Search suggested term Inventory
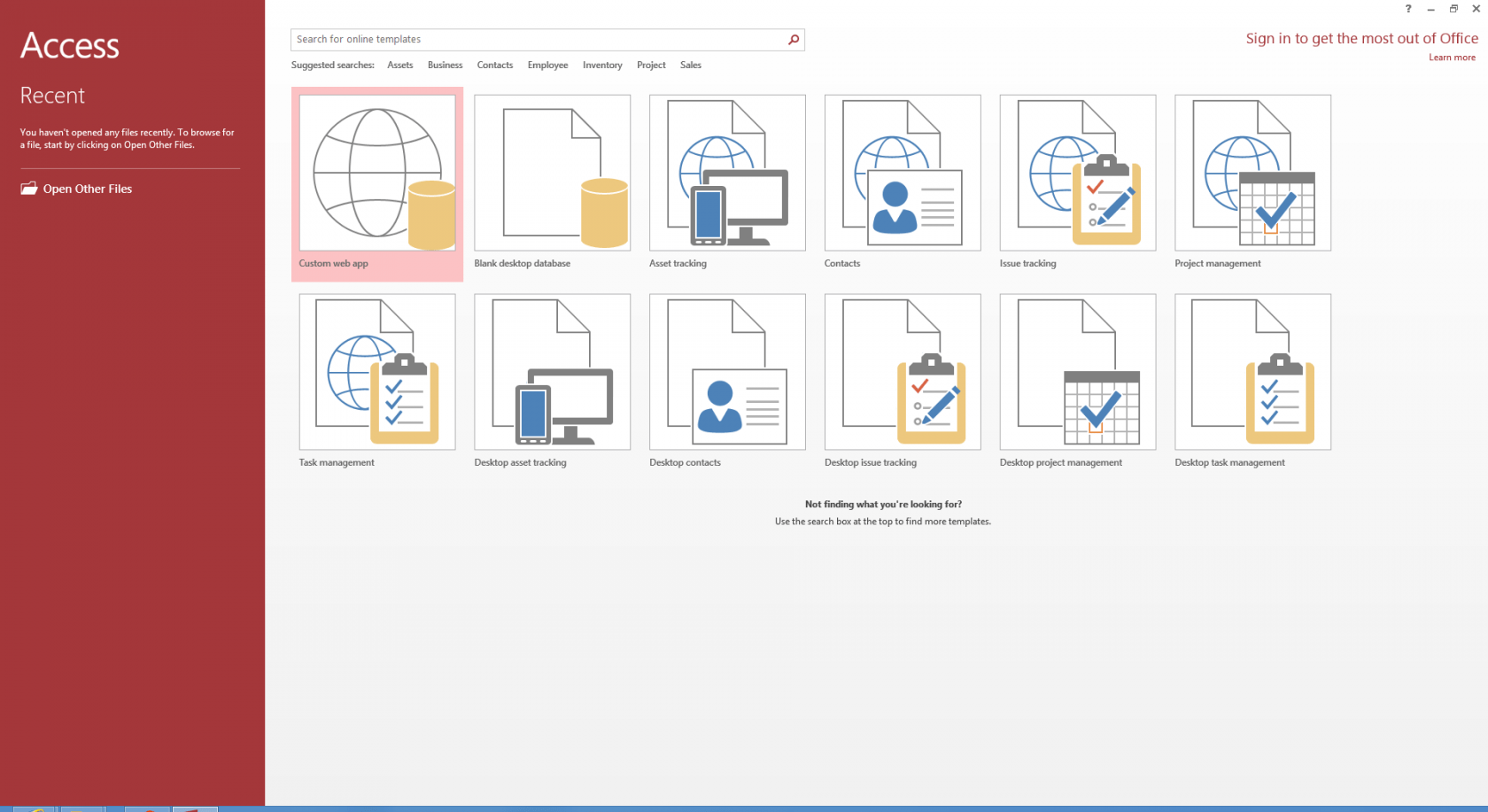 pos(602,66)
